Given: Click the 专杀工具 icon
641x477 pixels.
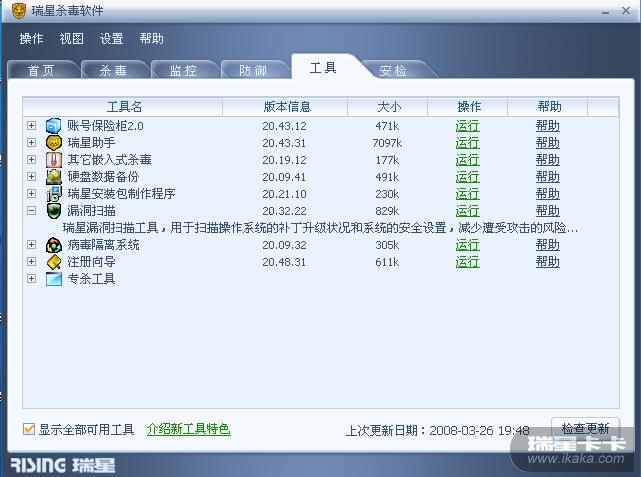Looking at the screenshot, I should (54, 279).
